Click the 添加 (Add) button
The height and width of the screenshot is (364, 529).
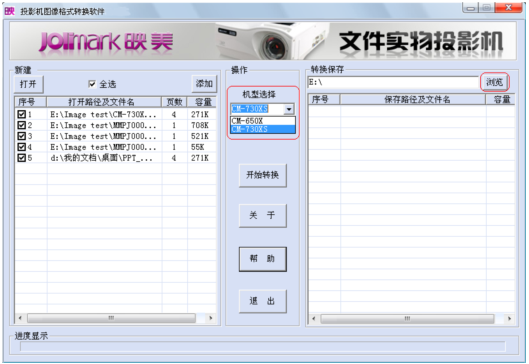[x=204, y=84]
